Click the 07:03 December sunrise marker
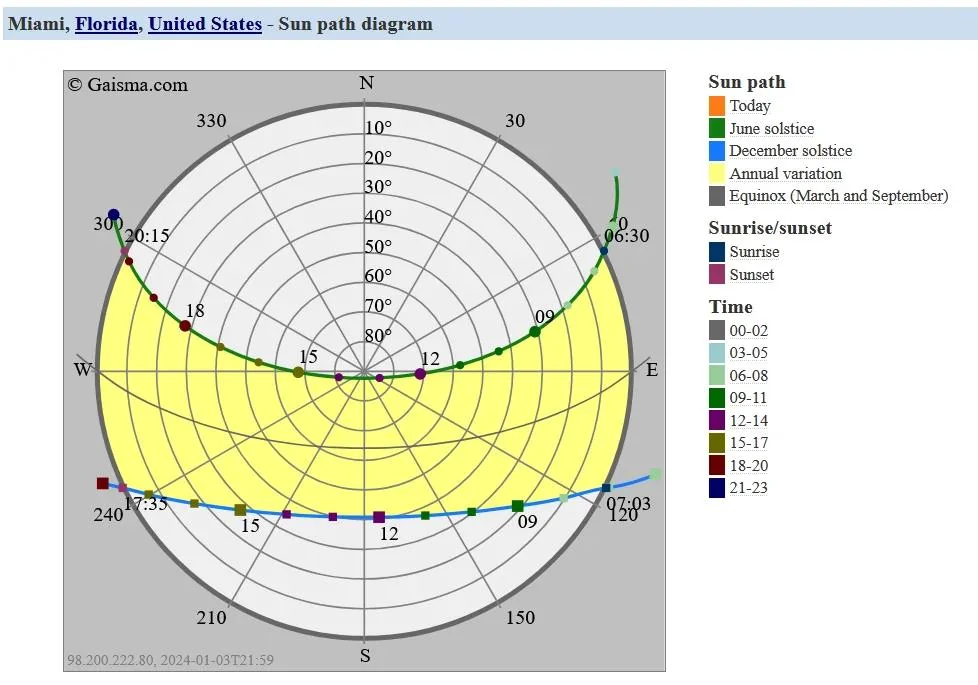Viewport: 978px width, 685px height. [x=606, y=488]
